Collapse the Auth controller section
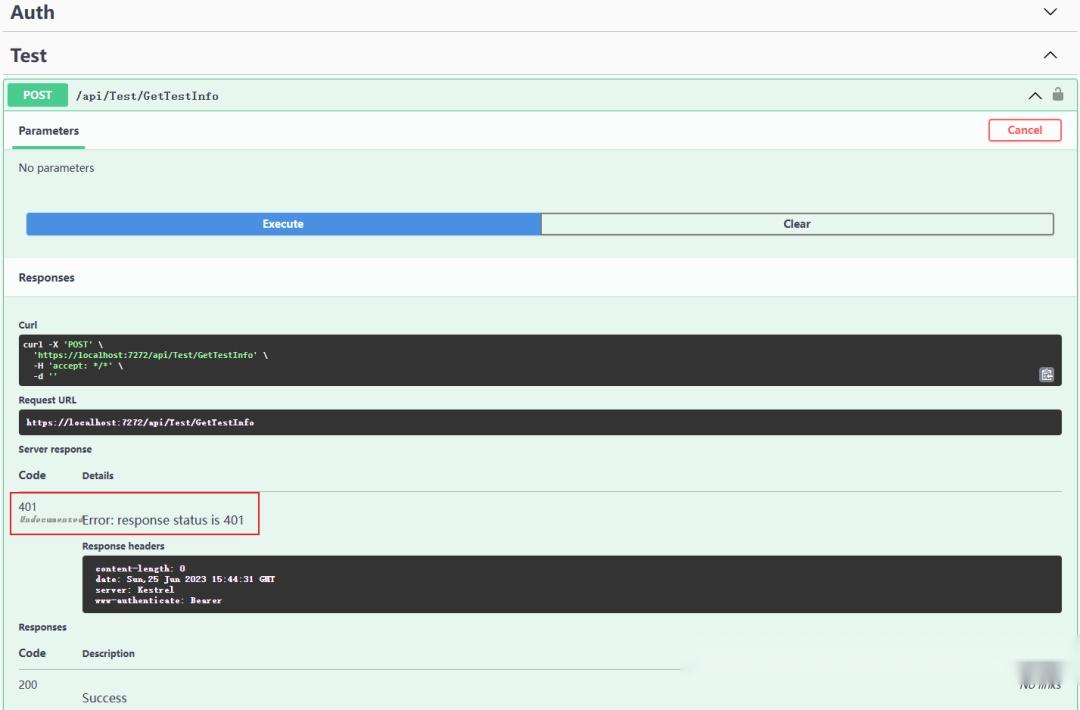Screen dimensions: 1080x710 tap(1048, 12)
